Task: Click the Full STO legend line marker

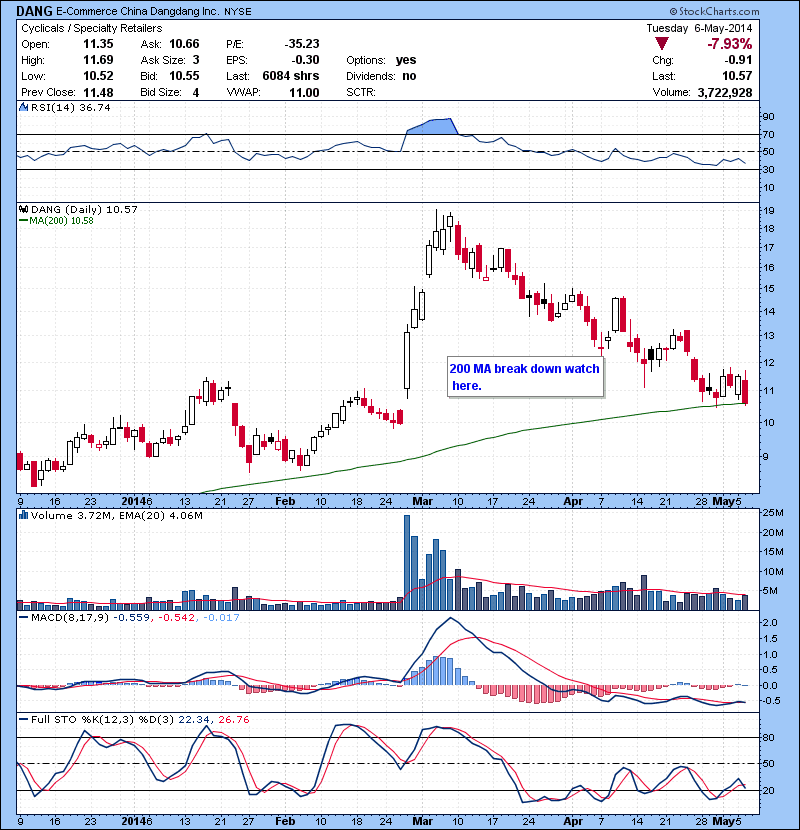Action: 23,719
